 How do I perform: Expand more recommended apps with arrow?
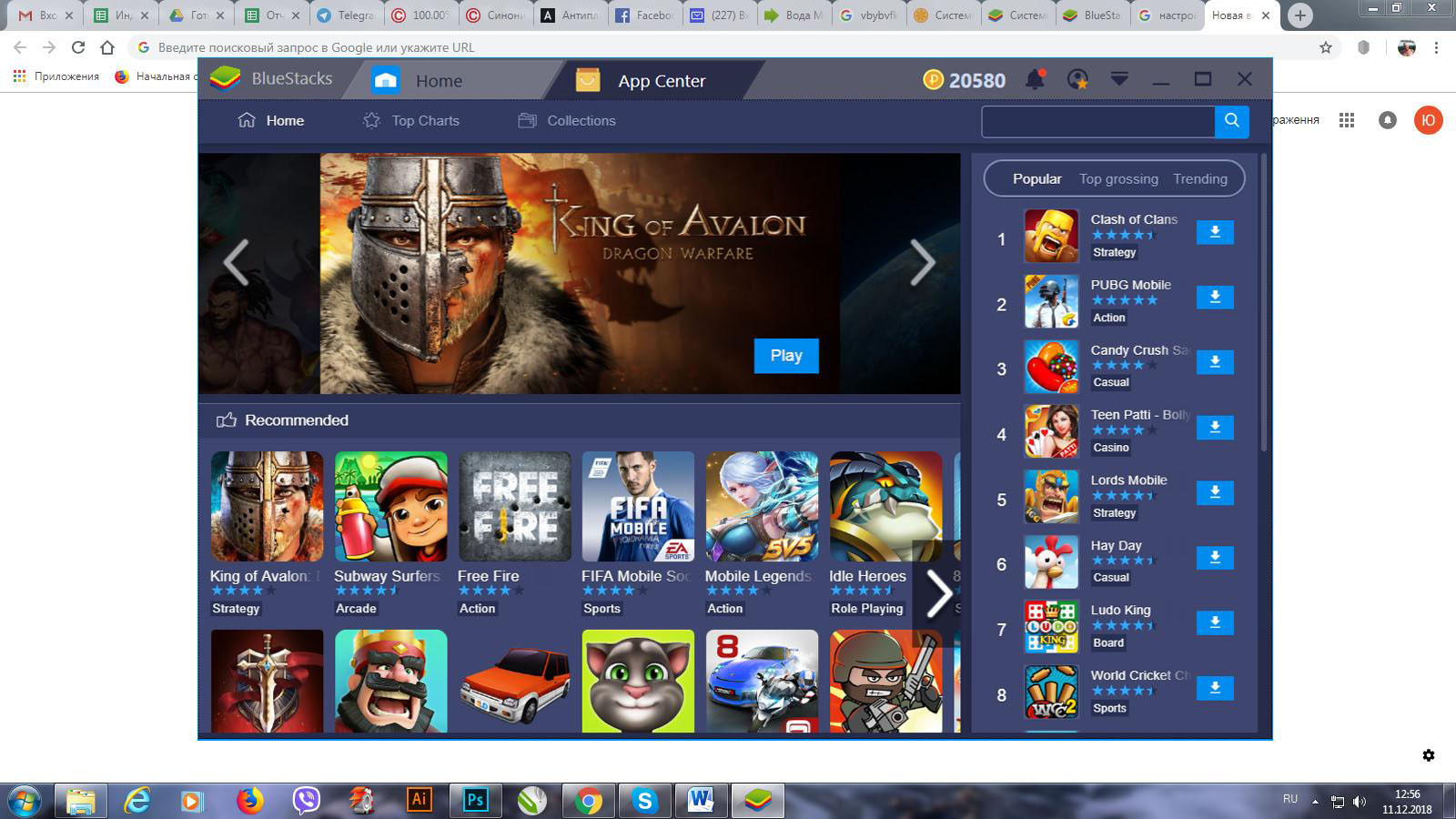point(938,593)
